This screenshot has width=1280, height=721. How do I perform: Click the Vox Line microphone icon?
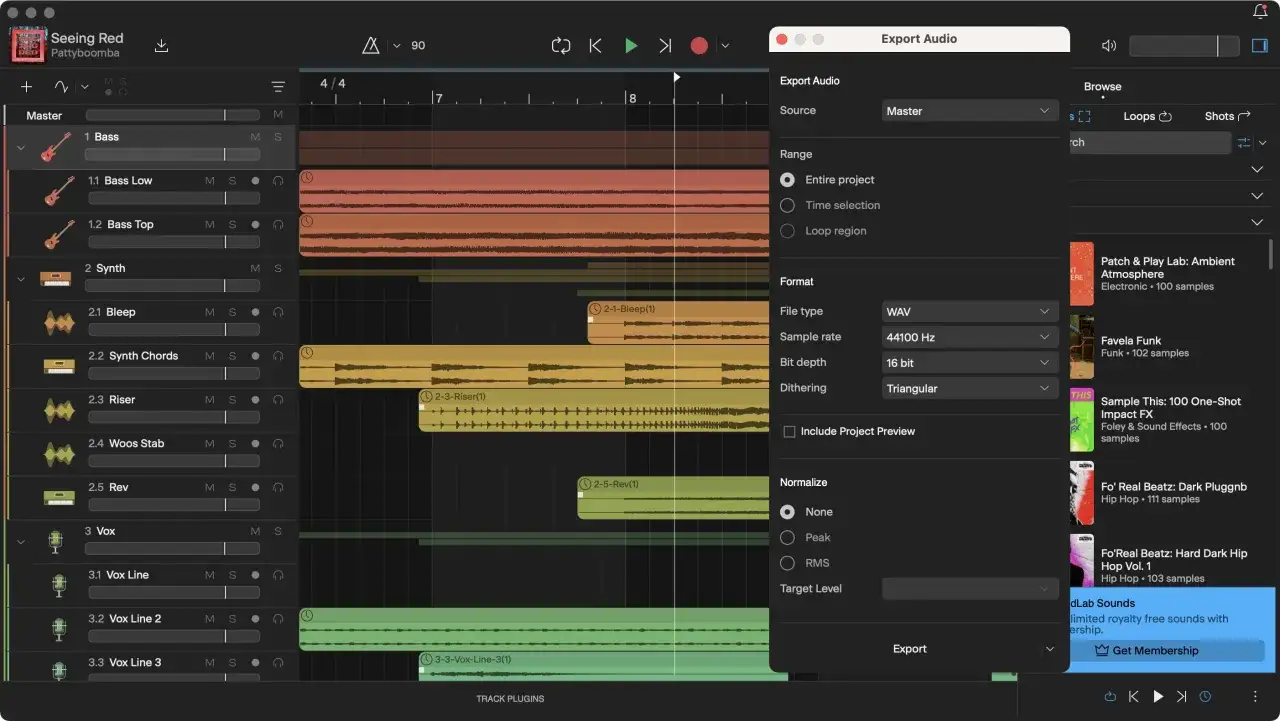pyautogui.click(x=59, y=585)
